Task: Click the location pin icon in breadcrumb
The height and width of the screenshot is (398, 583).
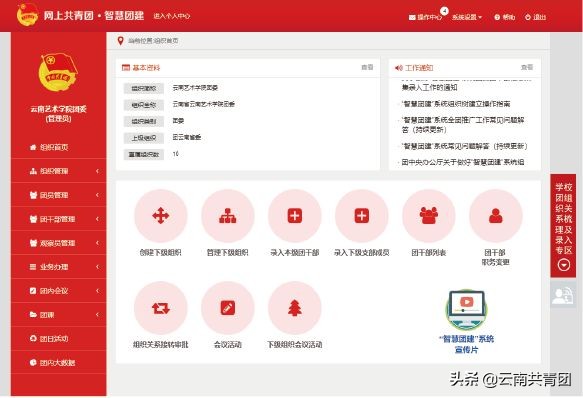Action: click(x=120, y=41)
